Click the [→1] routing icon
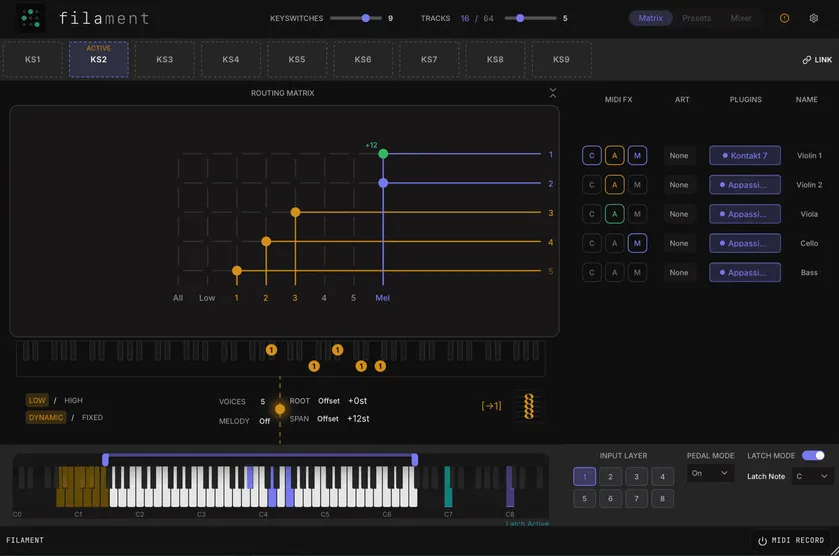 [x=491, y=406]
